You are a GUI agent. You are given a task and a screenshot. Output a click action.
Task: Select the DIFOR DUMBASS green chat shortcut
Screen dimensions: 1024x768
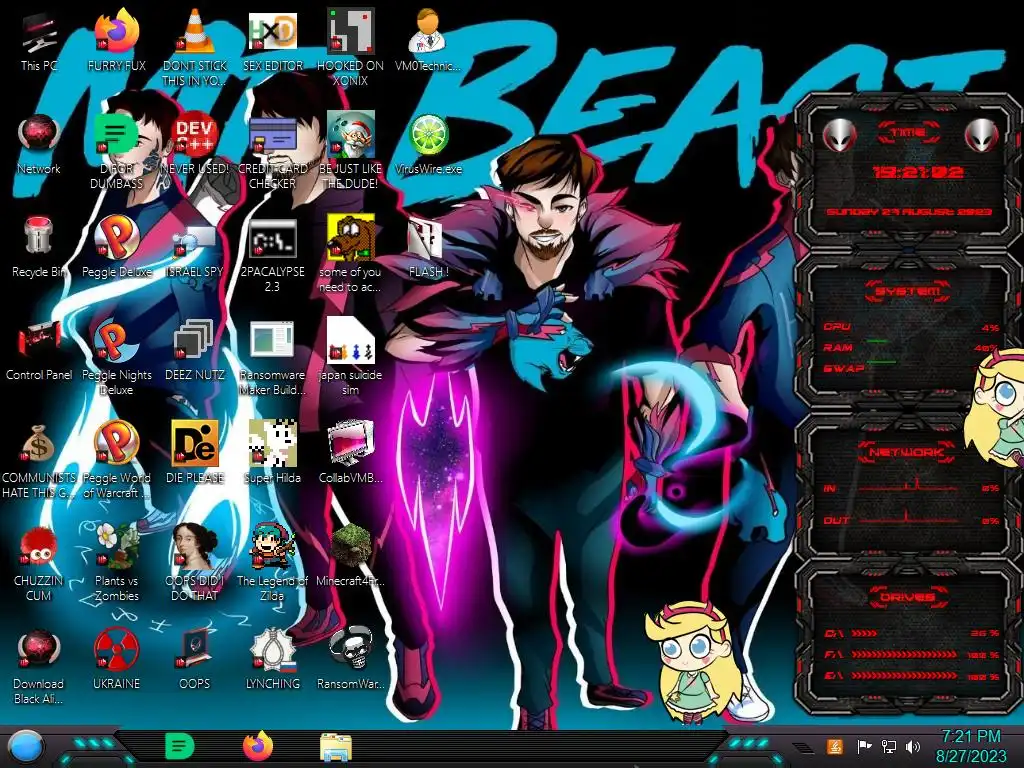pyautogui.click(x=116, y=152)
